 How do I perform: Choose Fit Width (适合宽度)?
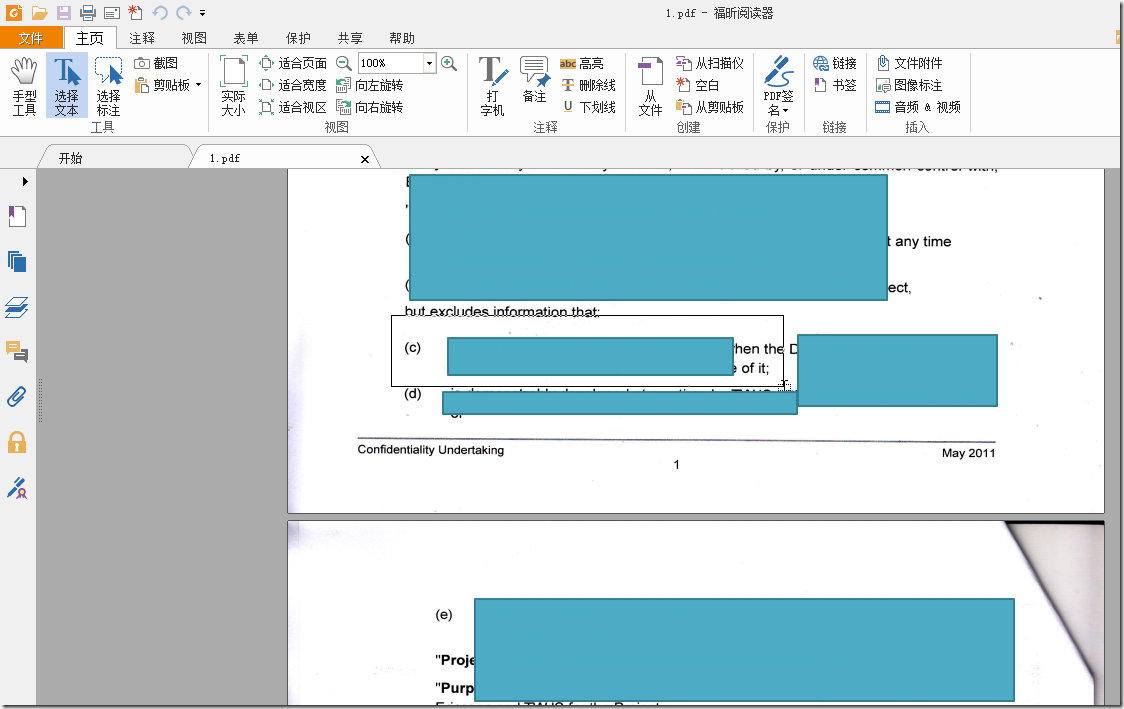pos(292,85)
